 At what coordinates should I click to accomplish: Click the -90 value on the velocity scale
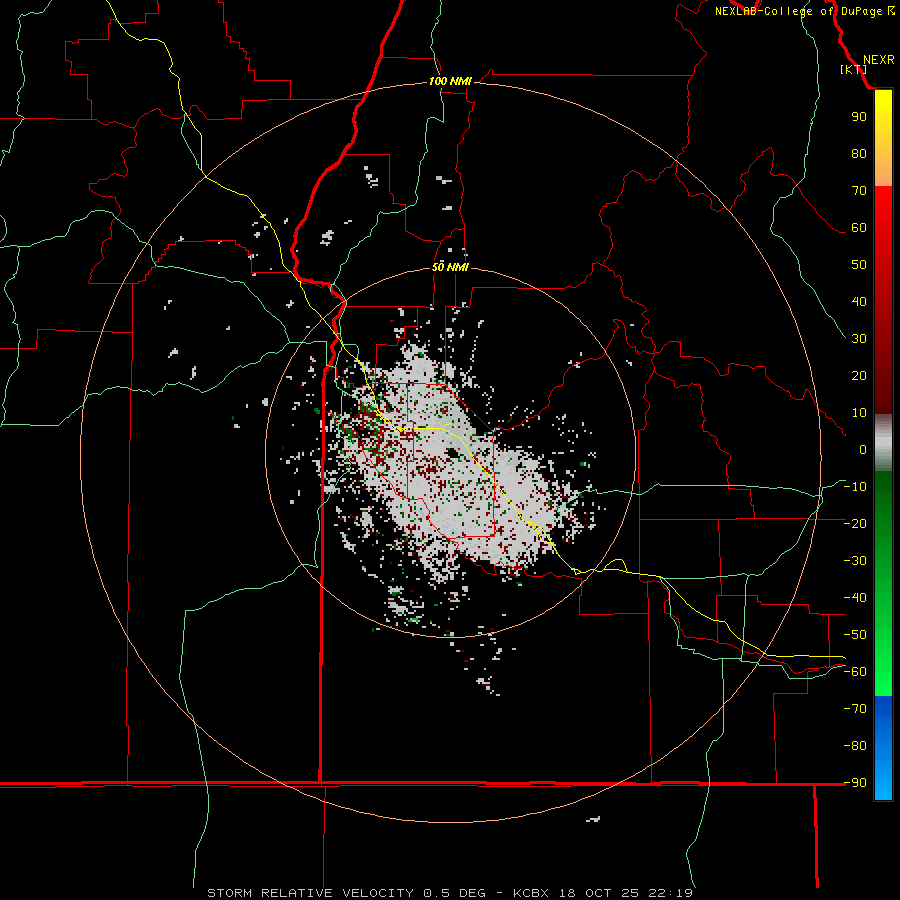[855, 783]
